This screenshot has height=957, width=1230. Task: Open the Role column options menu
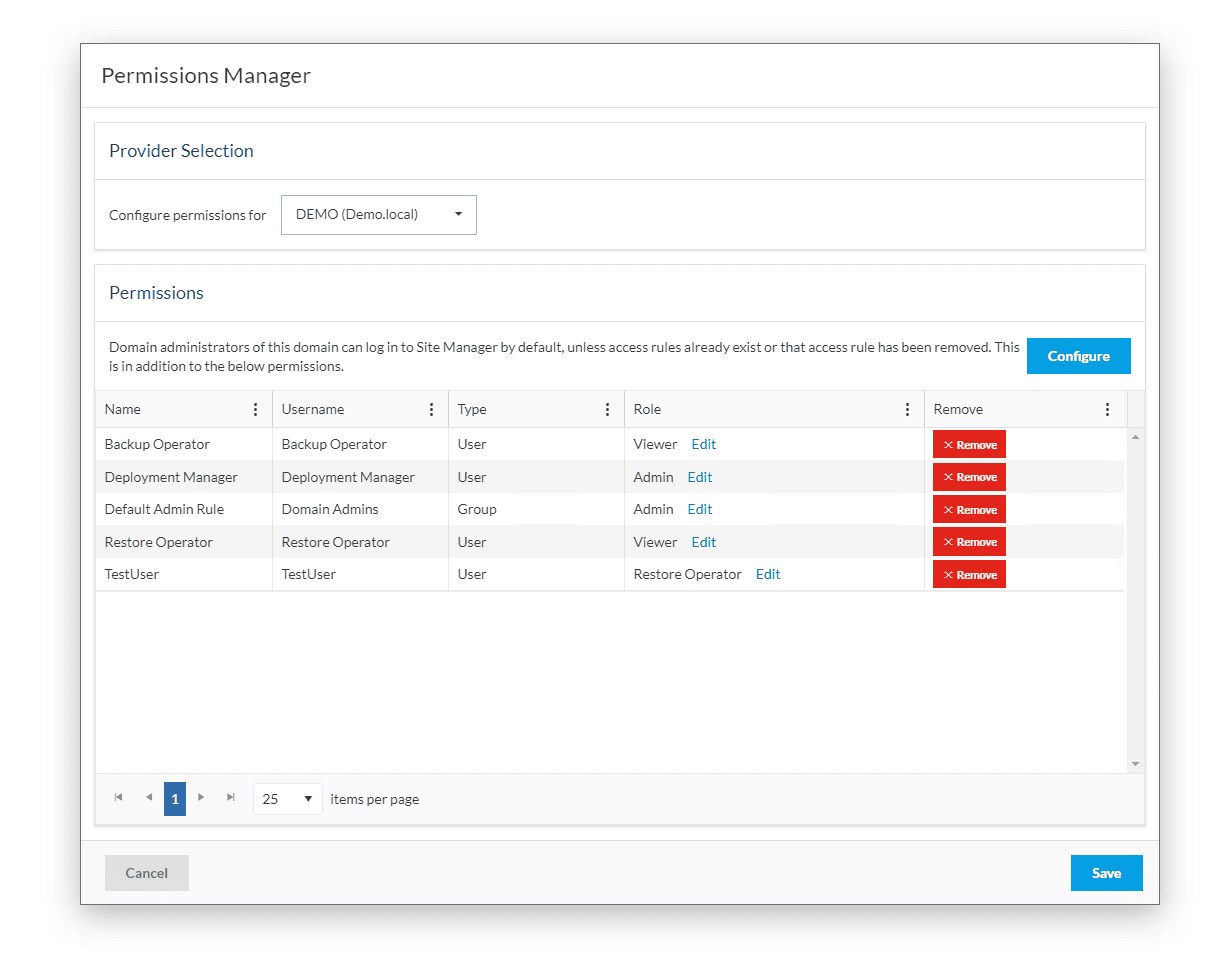point(907,409)
